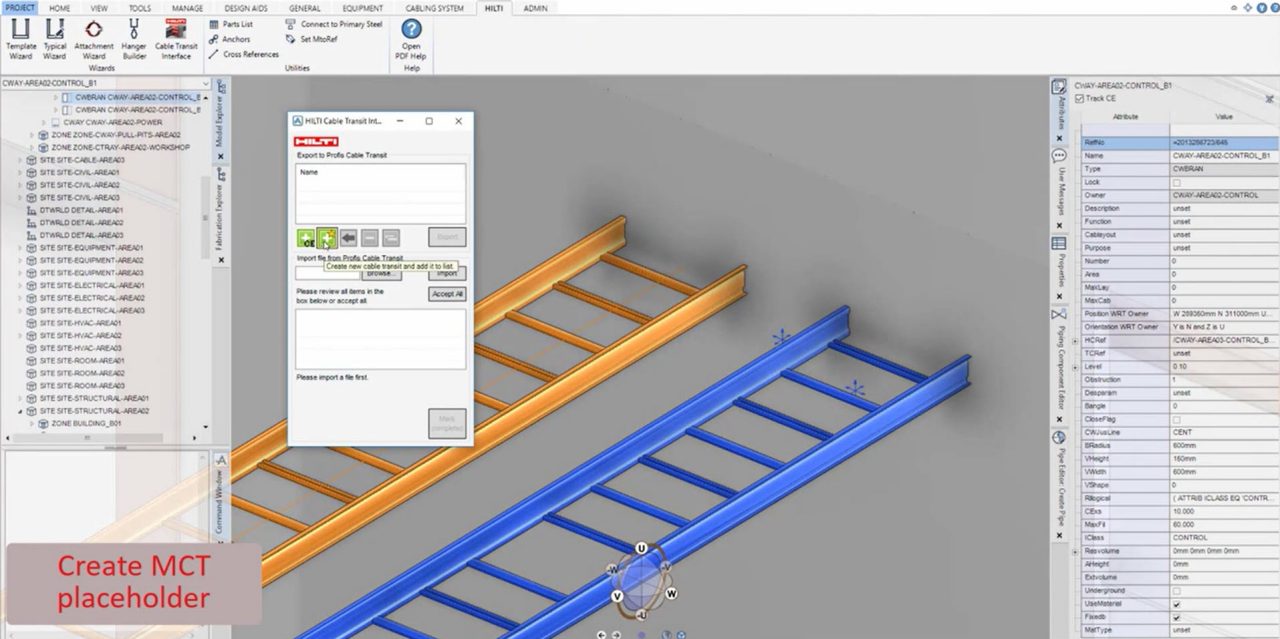Uncheck the UseMaterial attribute checkbox
Screen dimensions: 1280x639
point(1175,604)
